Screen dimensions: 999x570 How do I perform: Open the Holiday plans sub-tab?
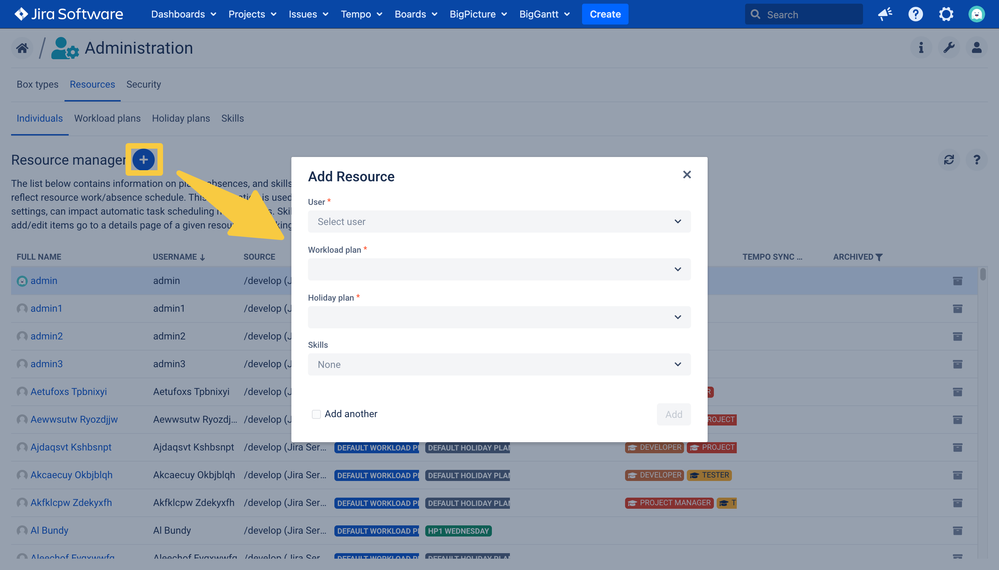tap(181, 118)
